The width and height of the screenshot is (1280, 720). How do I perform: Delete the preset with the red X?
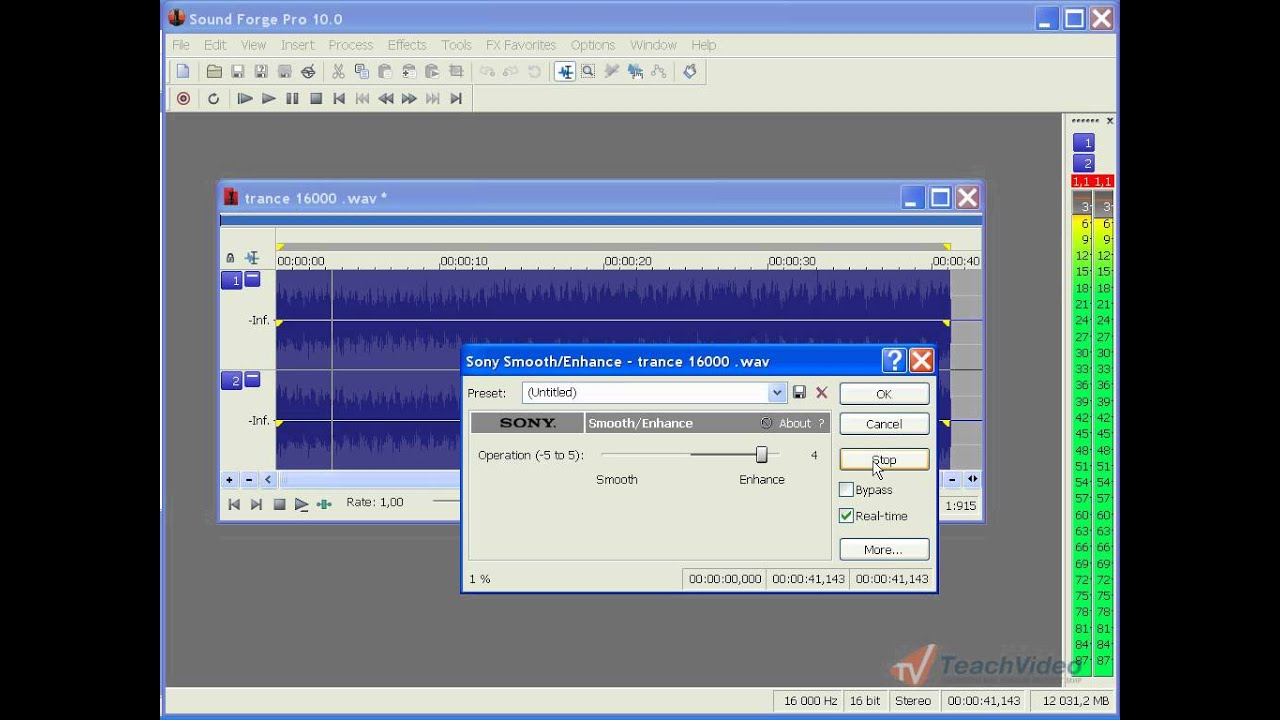click(821, 393)
